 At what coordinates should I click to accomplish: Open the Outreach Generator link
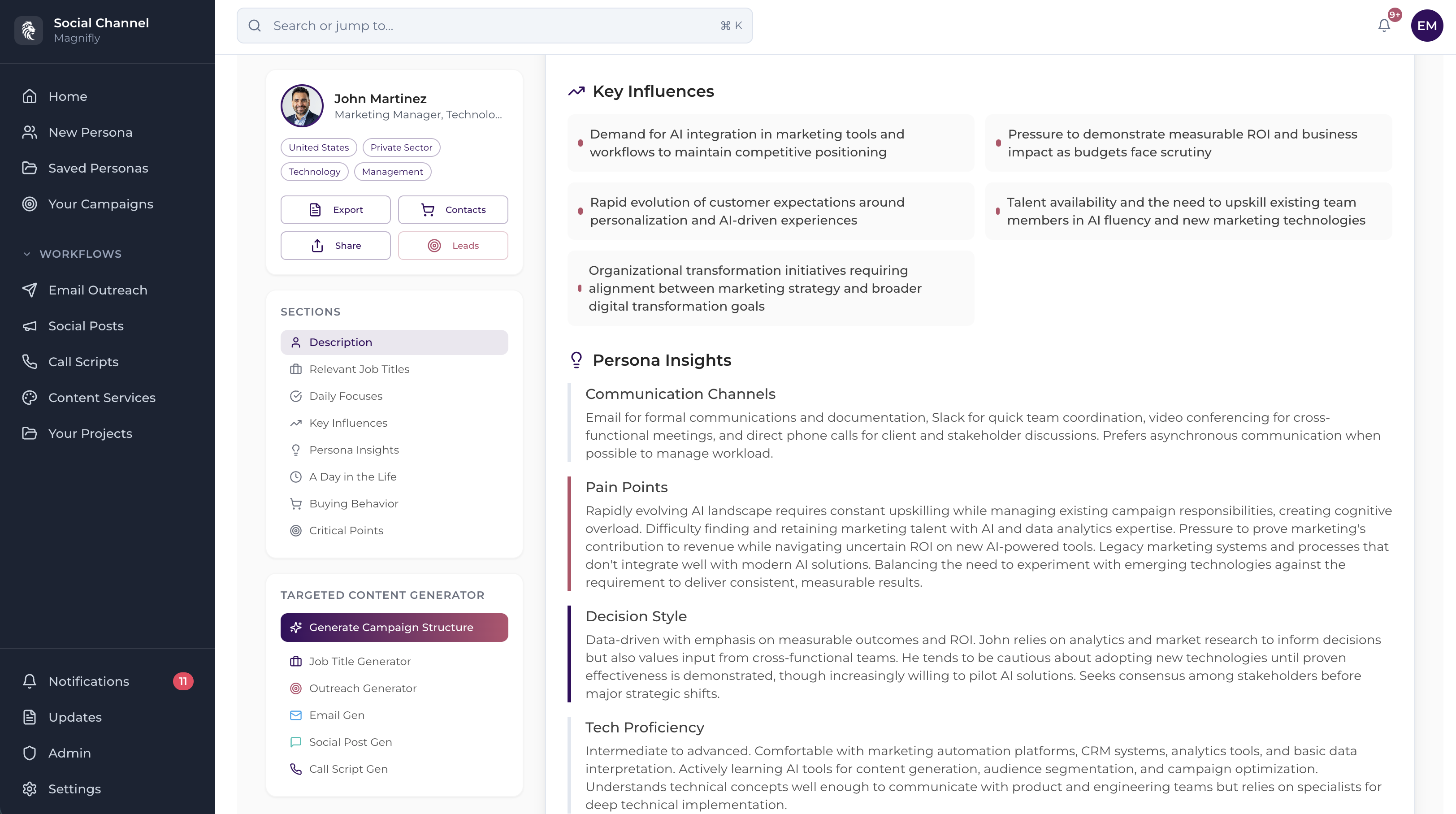pos(362,688)
